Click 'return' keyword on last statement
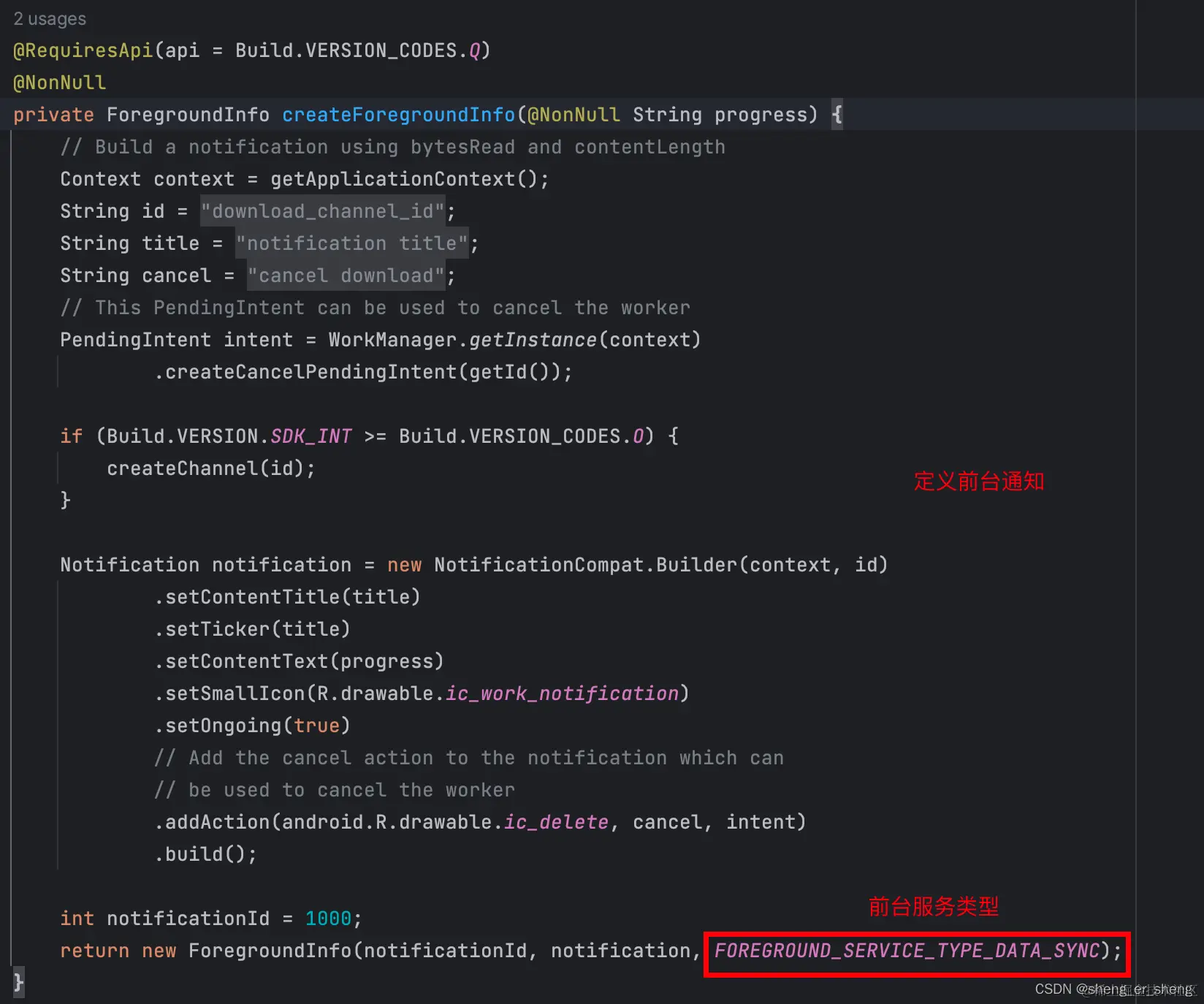The image size is (1204, 1004). (x=95, y=951)
